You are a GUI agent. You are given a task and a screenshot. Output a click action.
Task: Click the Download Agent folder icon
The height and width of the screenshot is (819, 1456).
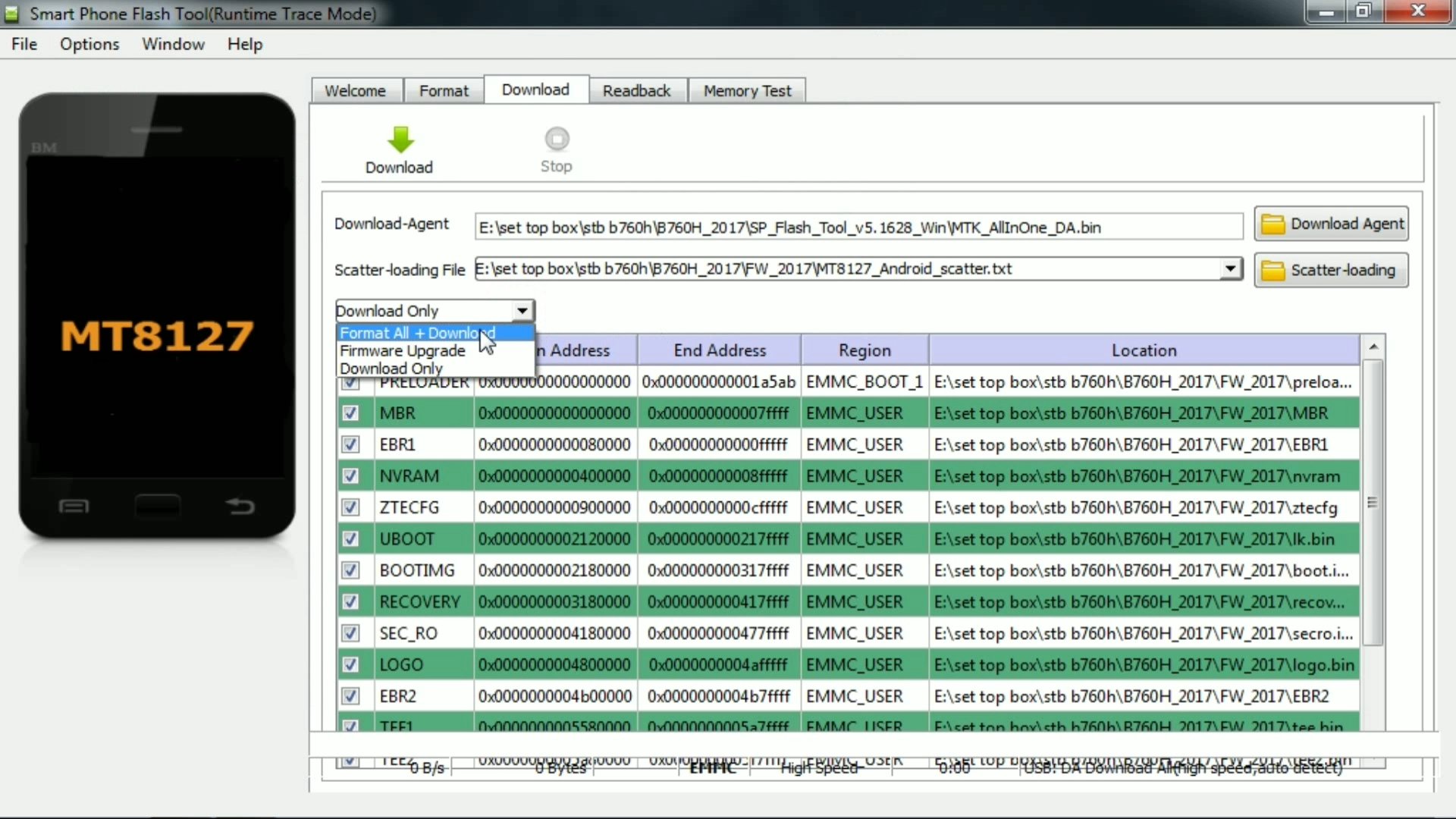click(1272, 224)
